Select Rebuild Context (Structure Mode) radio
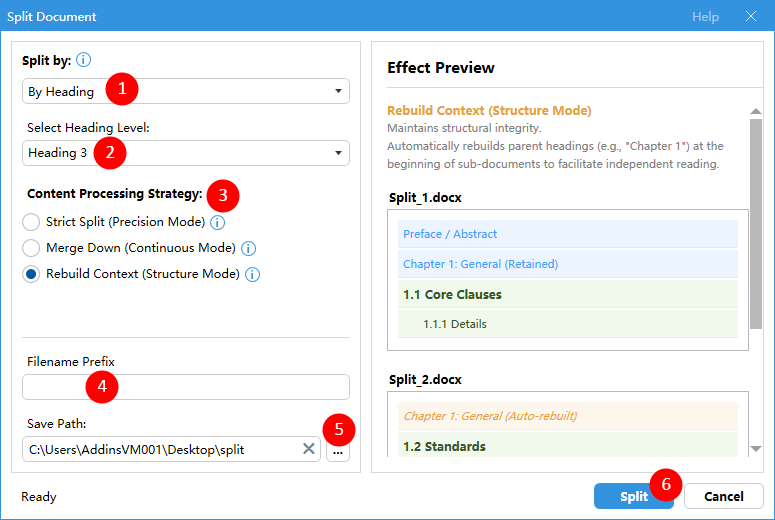Image resolution: width=775 pixels, height=520 pixels. pos(31,274)
